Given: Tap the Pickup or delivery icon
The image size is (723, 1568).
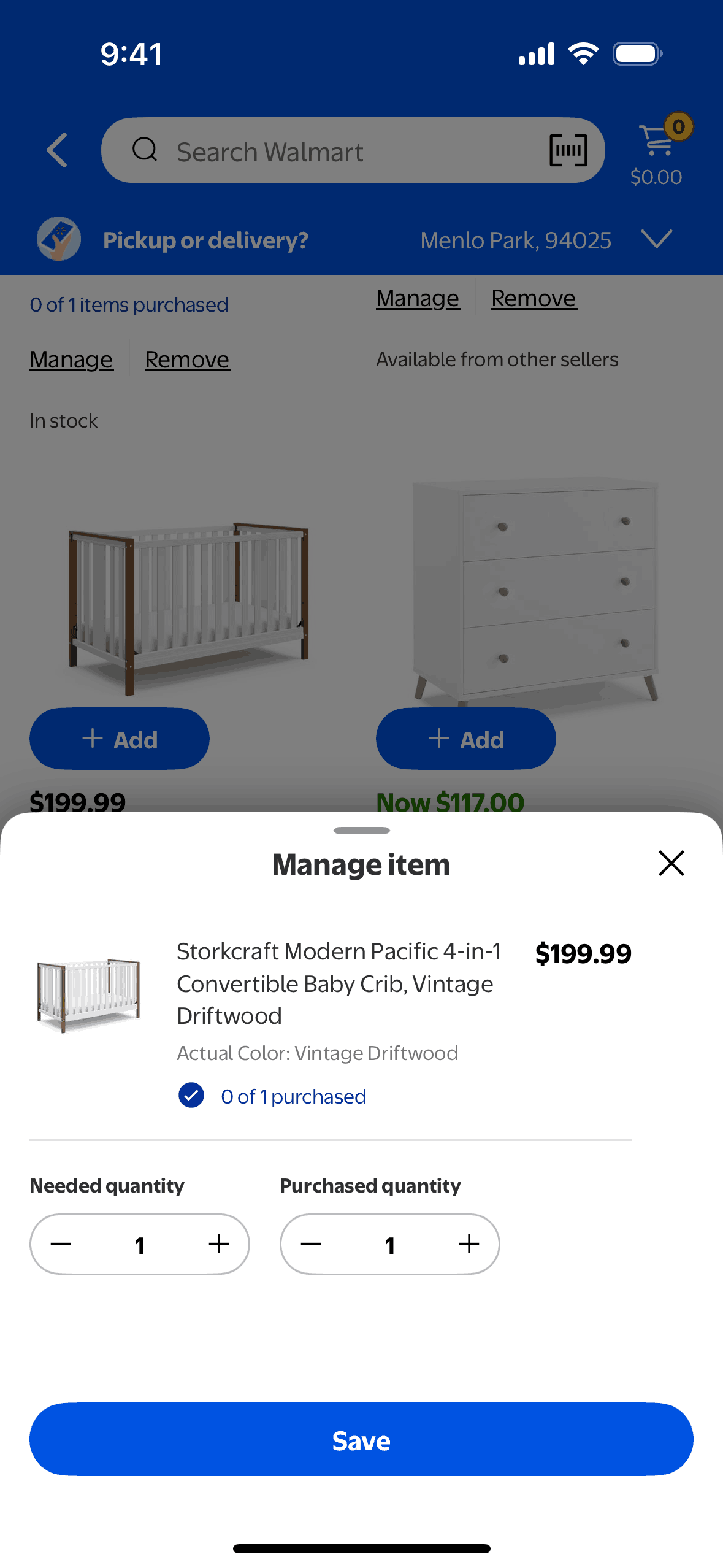Looking at the screenshot, I should pyautogui.click(x=59, y=239).
